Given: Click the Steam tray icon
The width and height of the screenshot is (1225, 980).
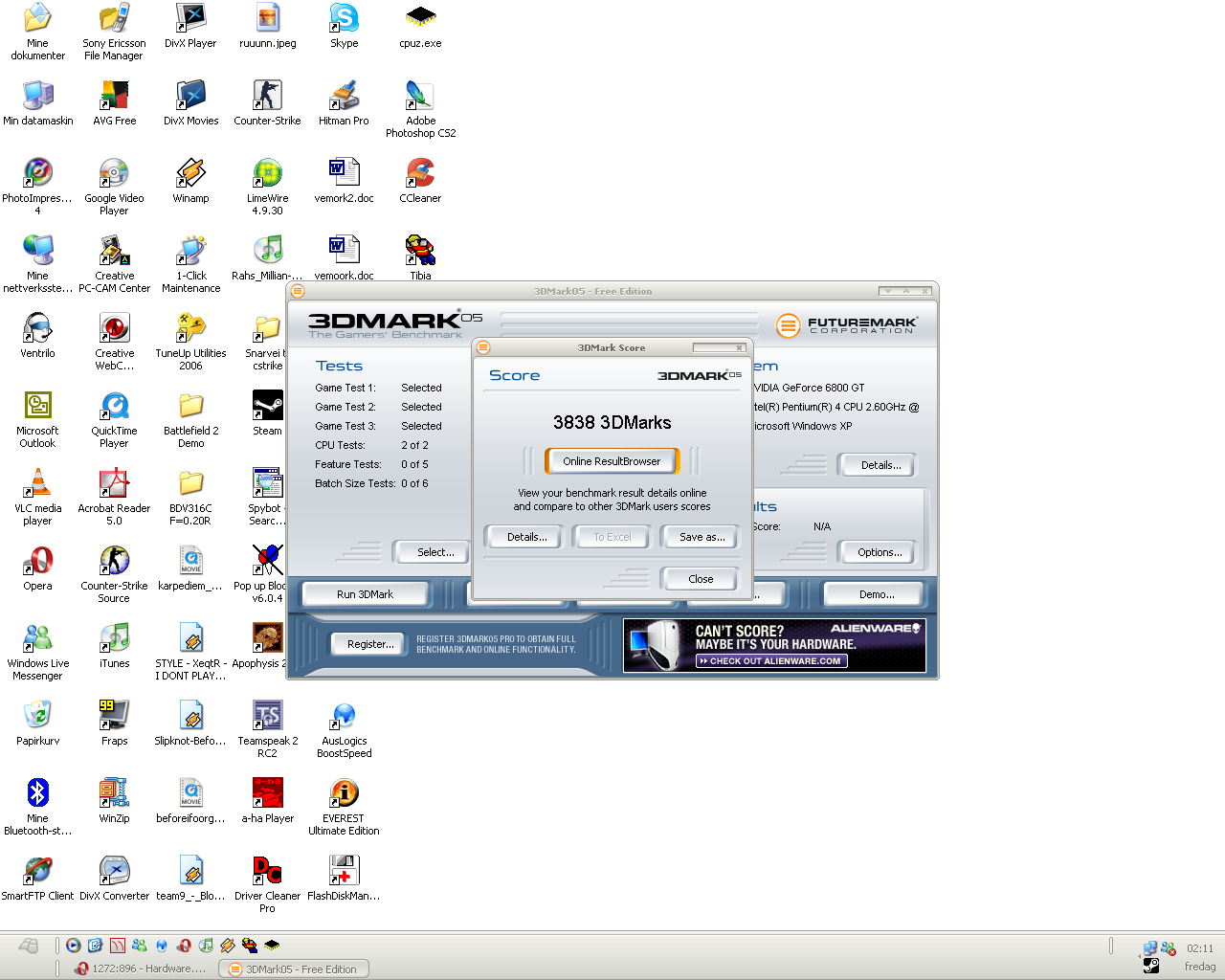Looking at the screenshot, I should pos(1151,967).
